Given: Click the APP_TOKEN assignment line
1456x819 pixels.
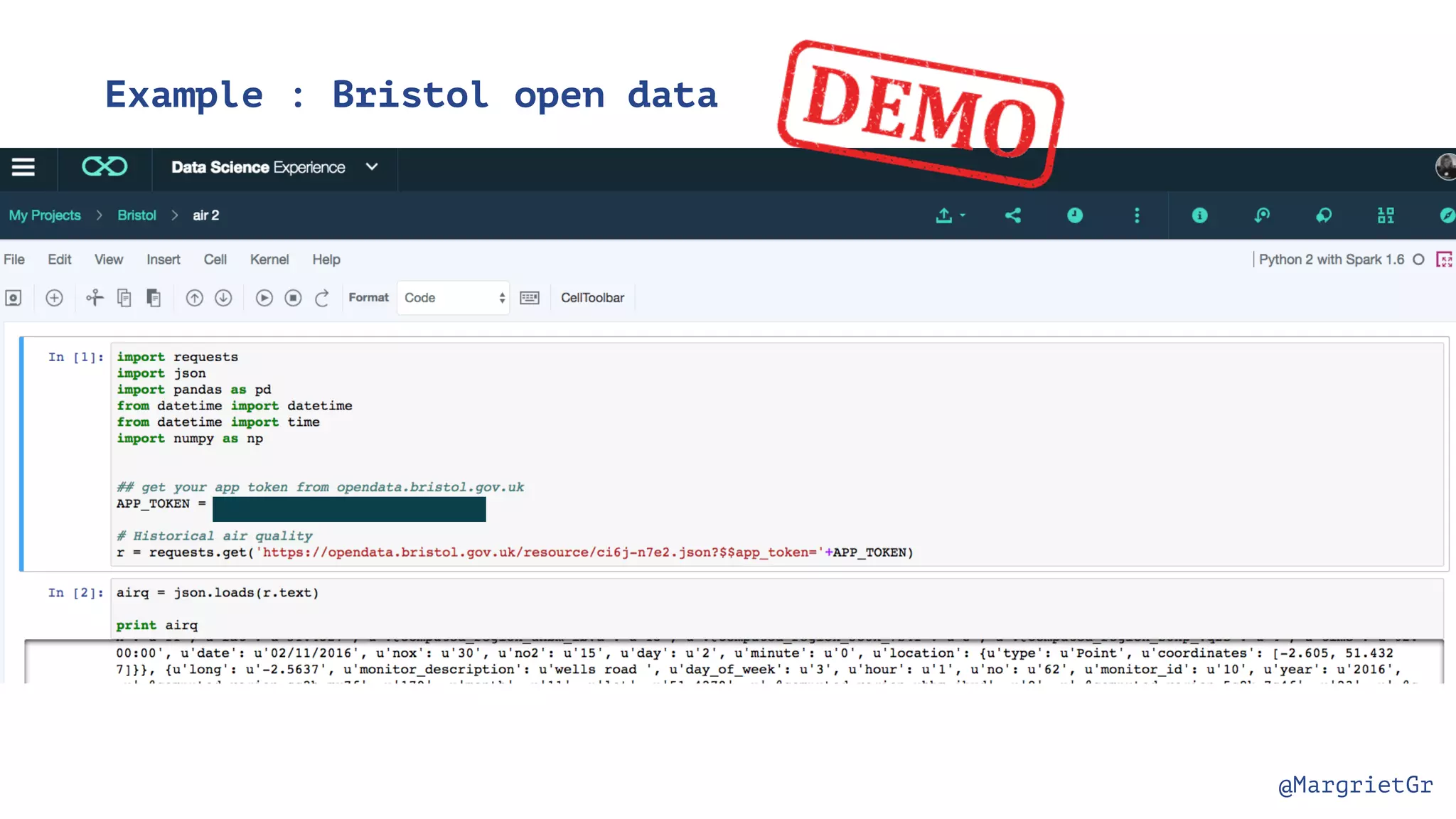Looking at the screenshot, I should tap(301, 508).
